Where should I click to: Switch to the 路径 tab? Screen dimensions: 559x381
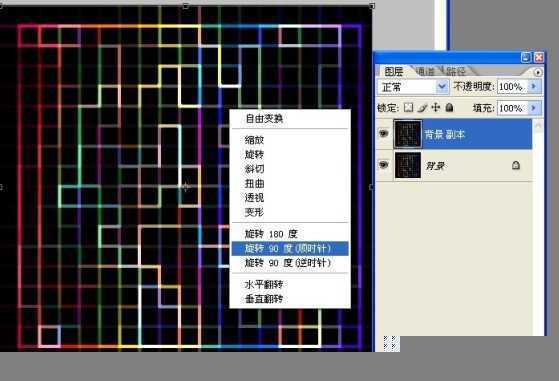coord(455,72)
